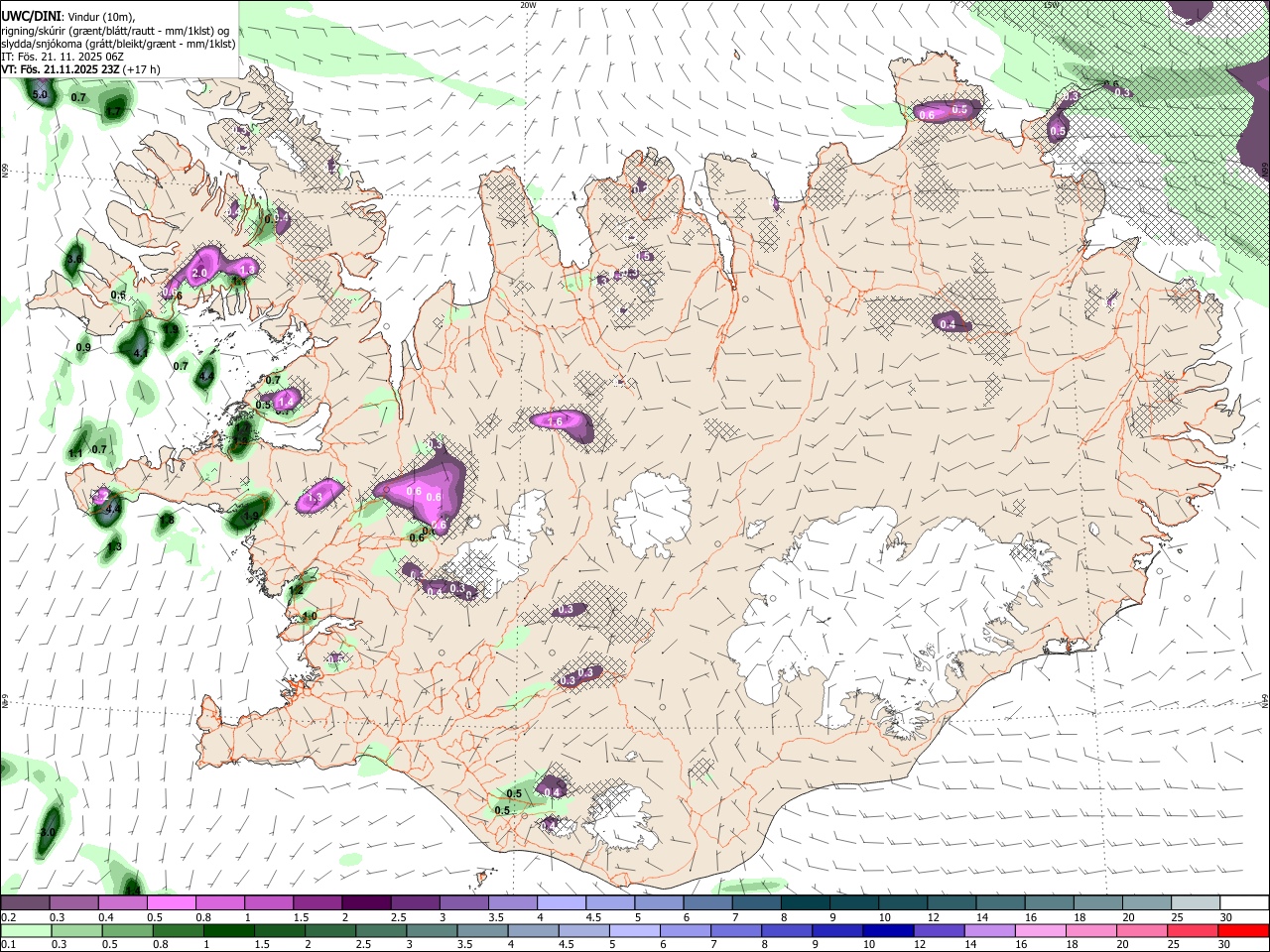Click the 1.9 rain value on the map

251,517
